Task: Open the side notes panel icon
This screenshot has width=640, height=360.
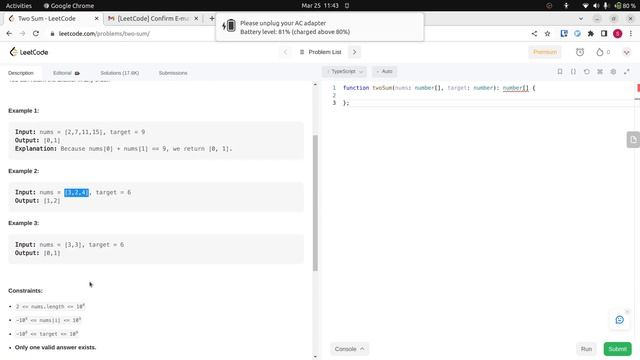Action: pos(633,140)
